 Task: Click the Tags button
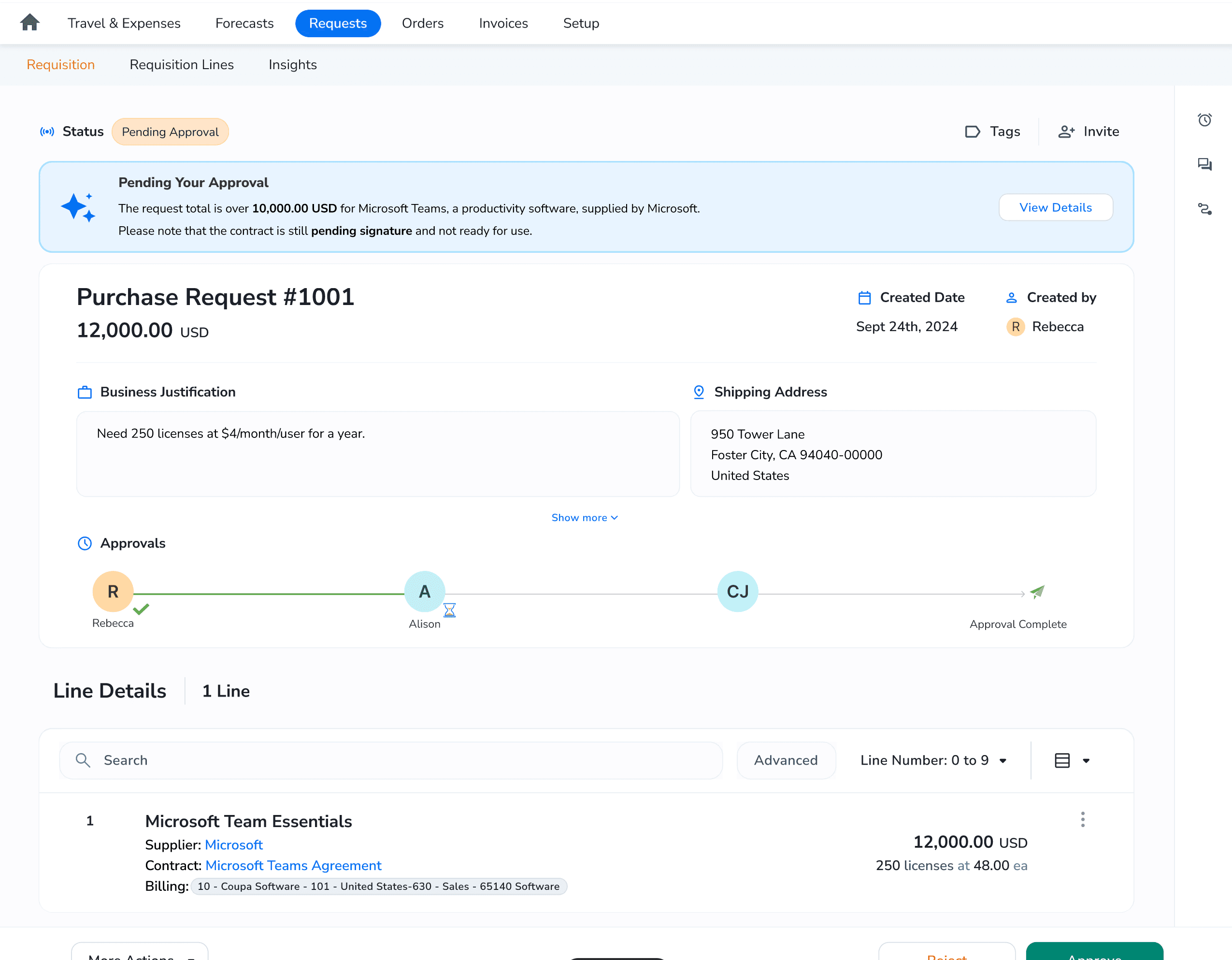point(993,131)
